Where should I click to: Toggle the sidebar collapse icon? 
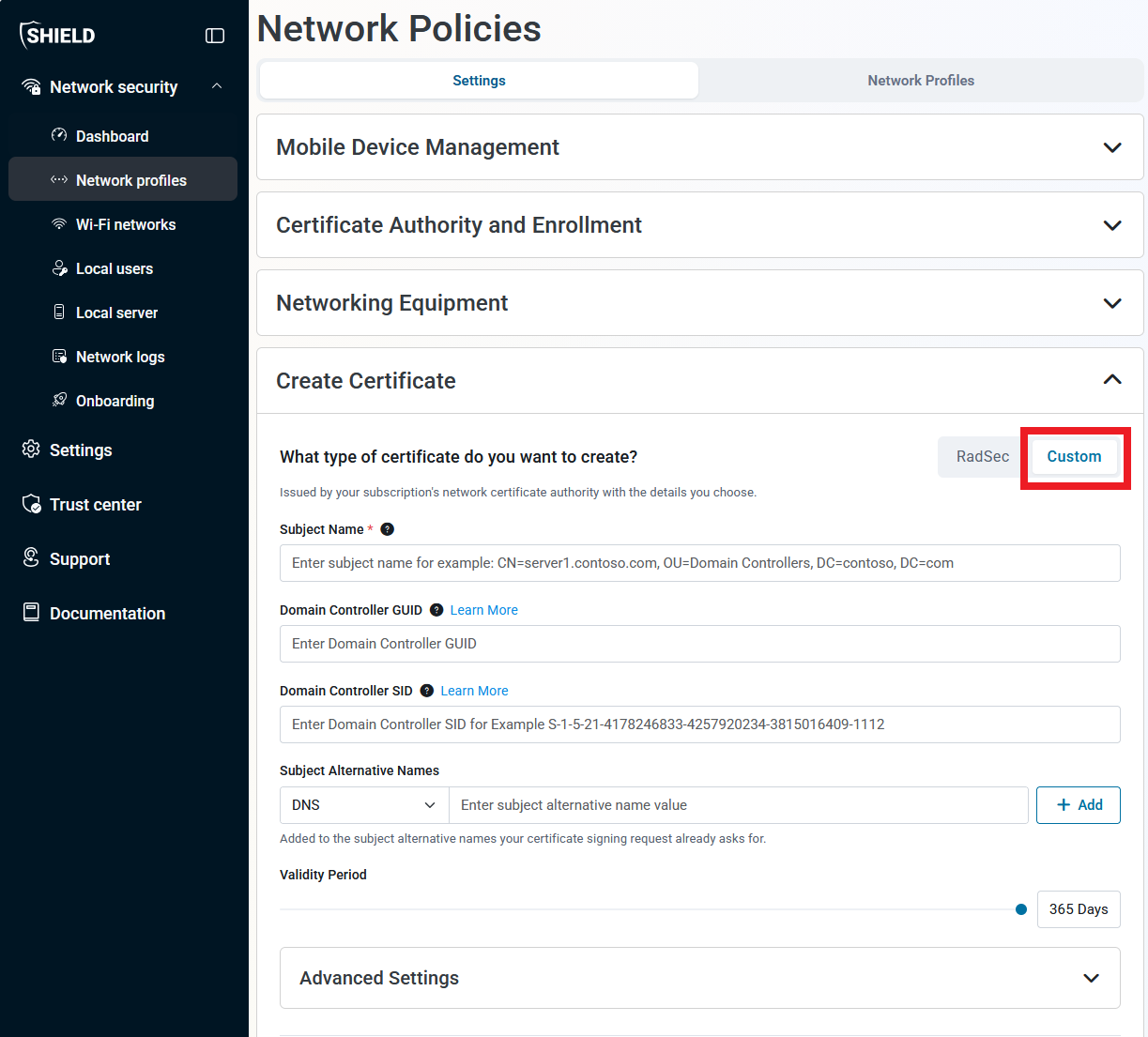pyautogui.click(x=215, y=36)
